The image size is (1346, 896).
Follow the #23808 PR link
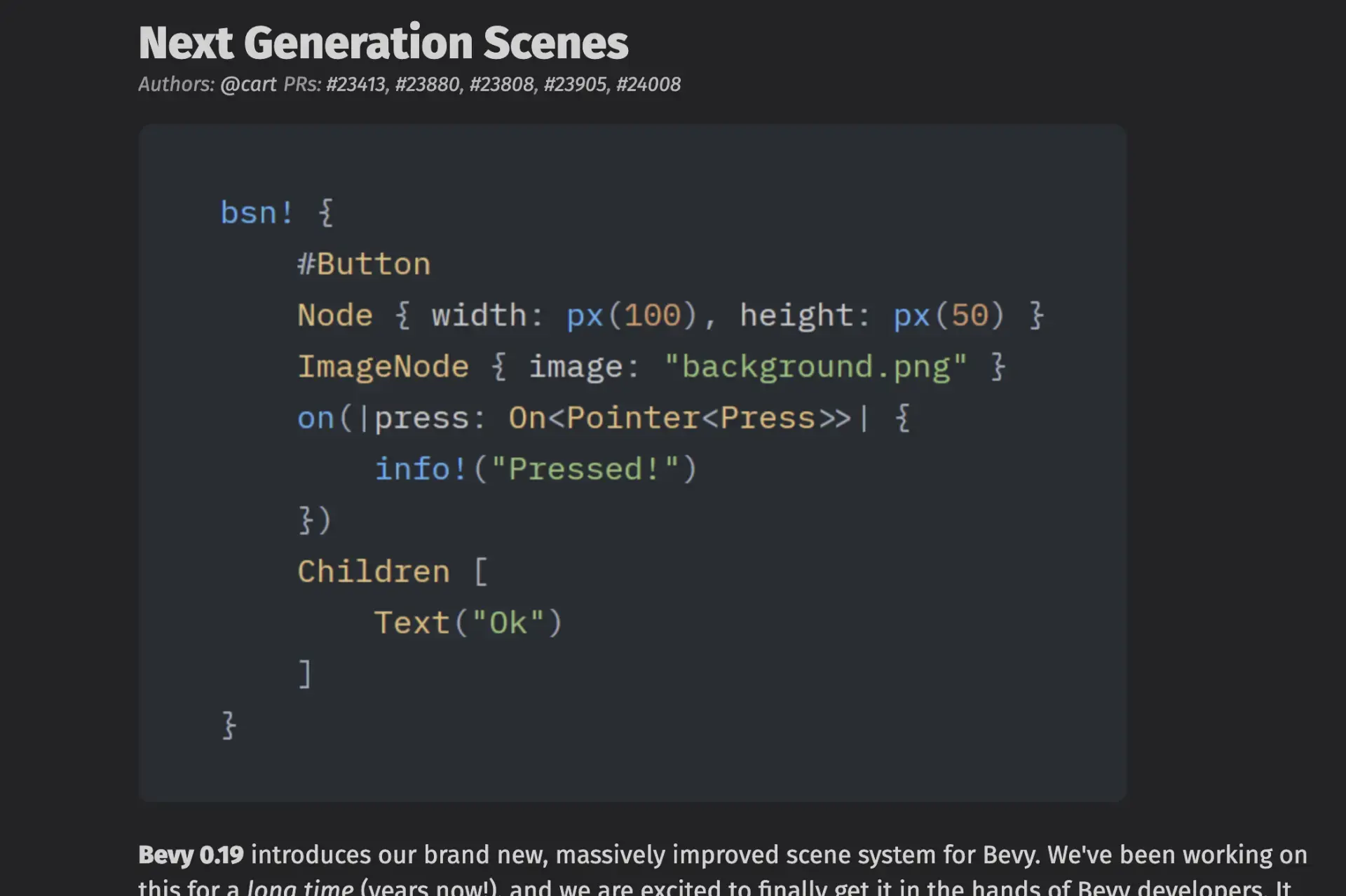501,84
